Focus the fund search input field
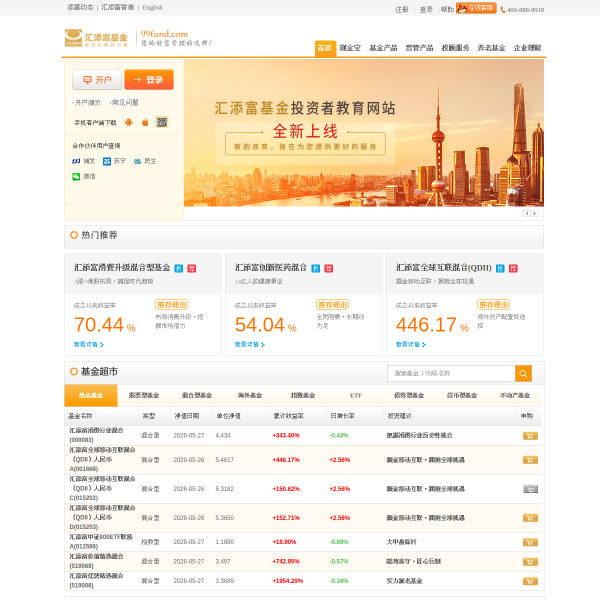The width and height of the screenshot is (600, 600). (x=451, y=373)
